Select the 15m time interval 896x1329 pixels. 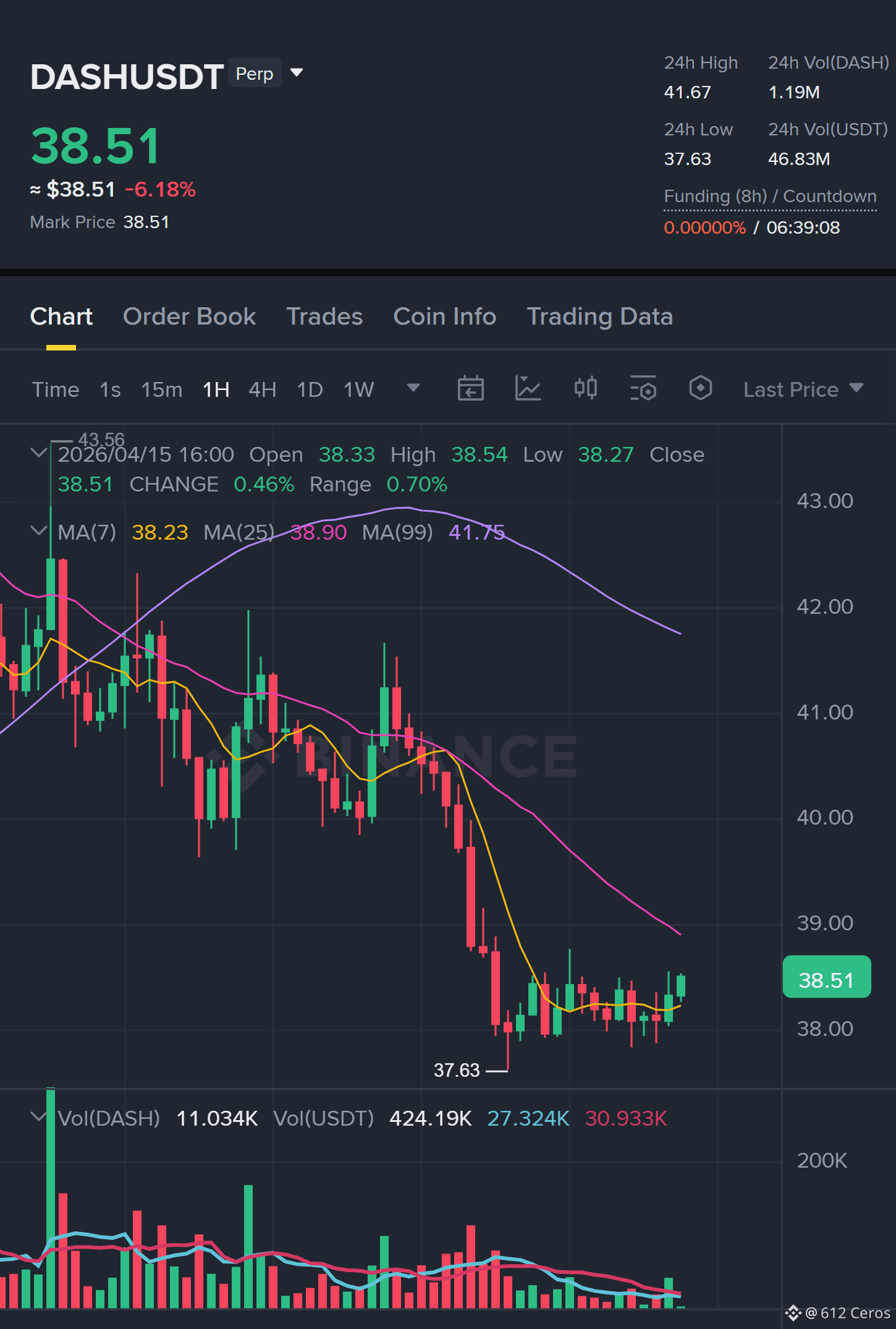pyautogui.click(x=162, y=389)
